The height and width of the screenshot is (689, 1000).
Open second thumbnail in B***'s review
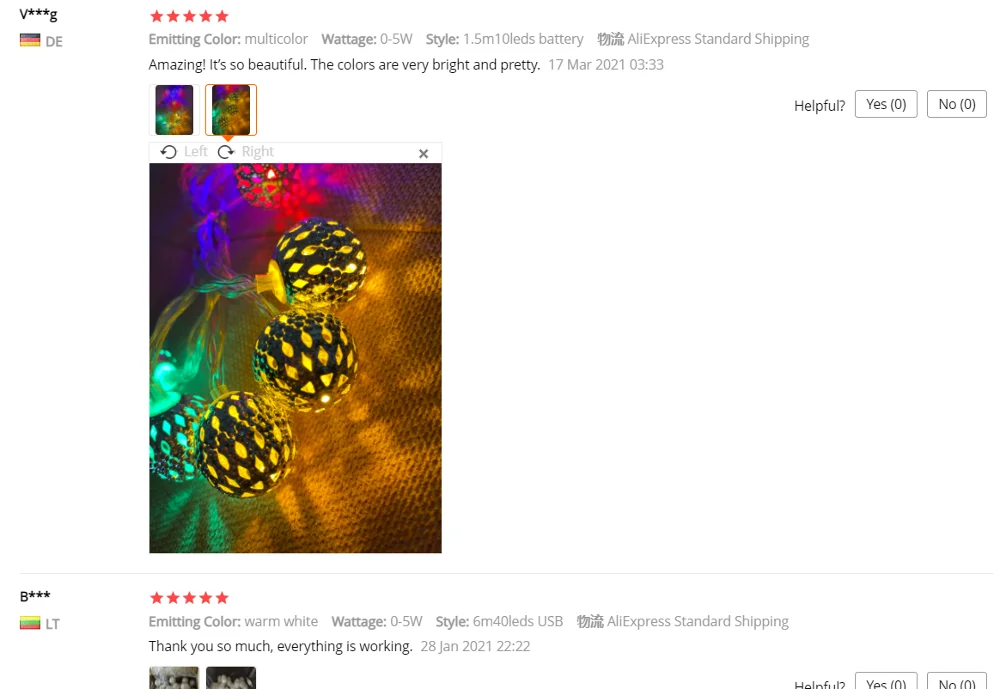tap(231, 678)
